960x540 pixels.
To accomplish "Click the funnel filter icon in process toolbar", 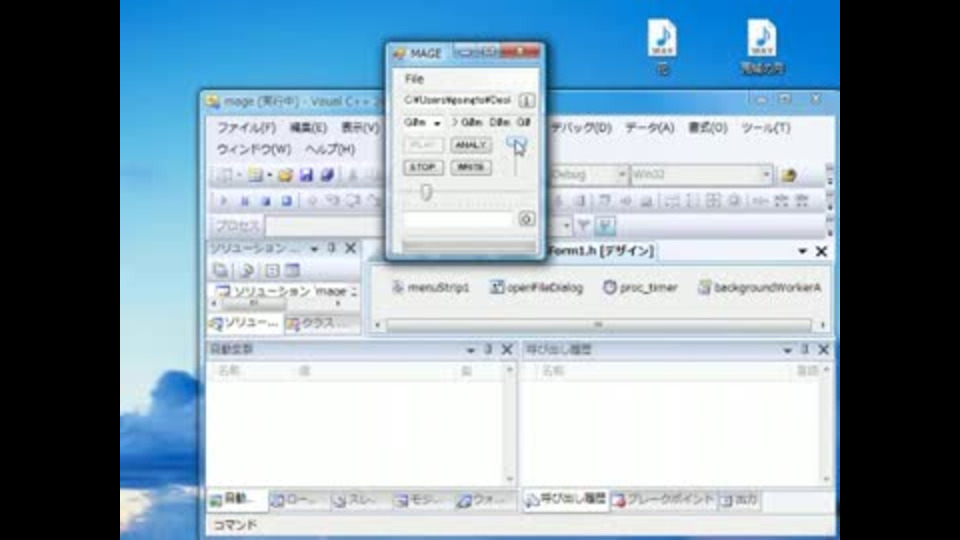I will click(x=583, y=226).
